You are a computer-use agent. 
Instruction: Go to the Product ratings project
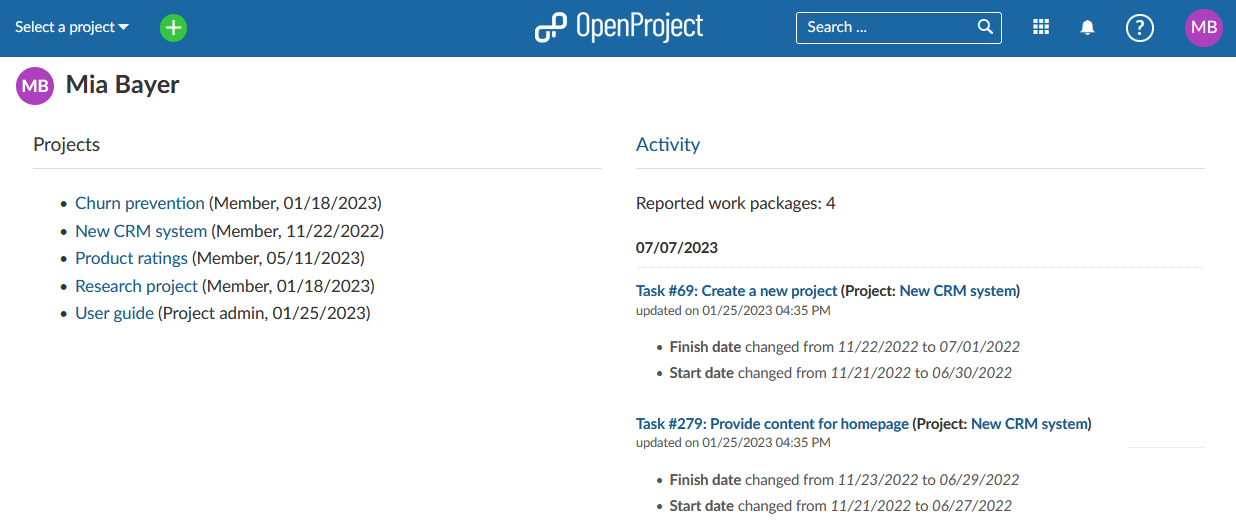[131, 258]
